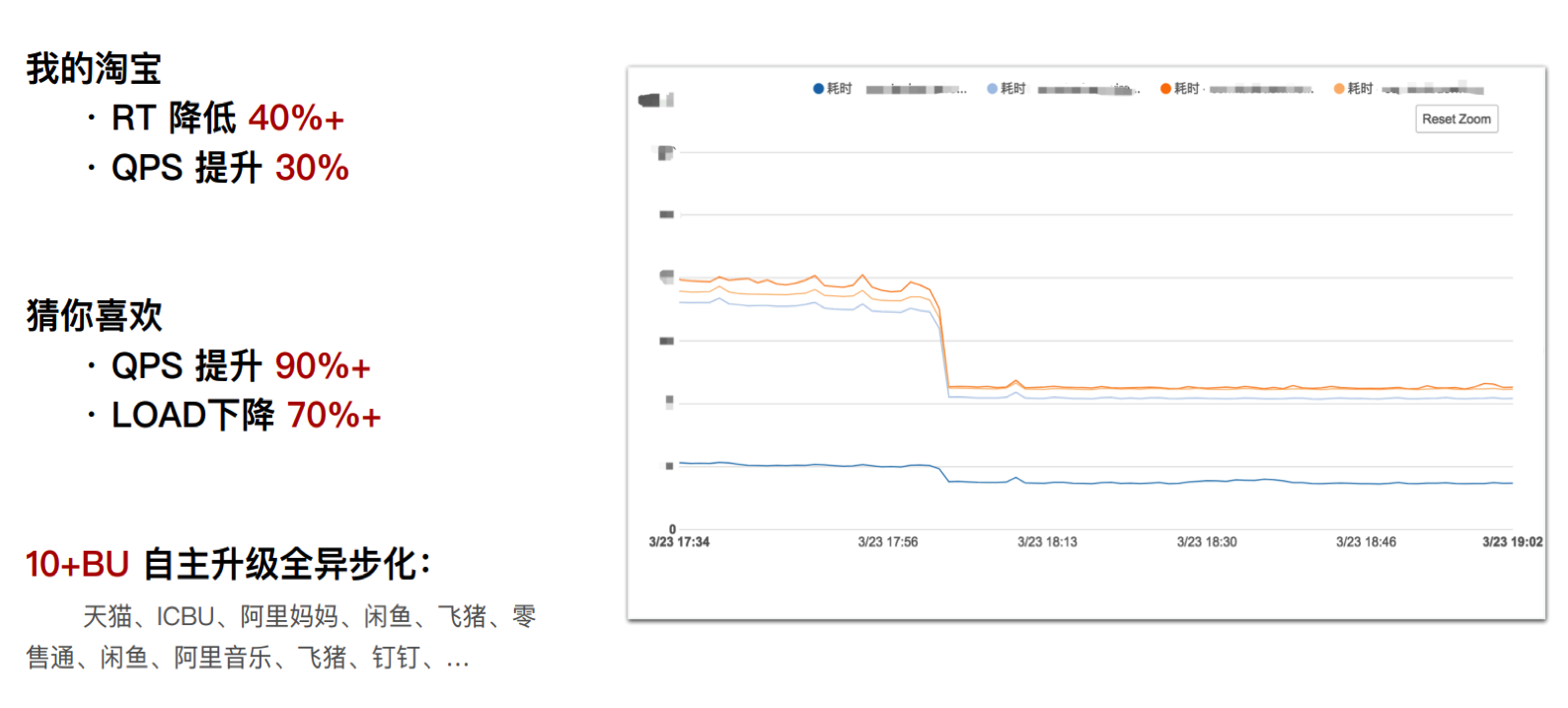Click the 10+BU 自主升级全异步化 heading
This screenshot has width=1568, height=708.
click(x=228, y=565)
